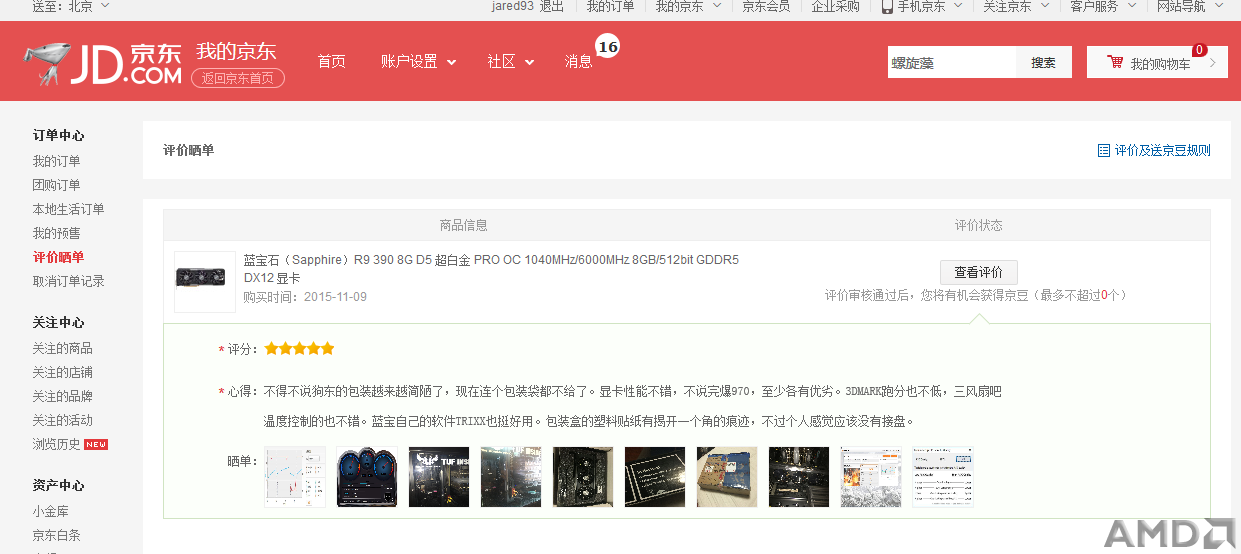1241x554 pixels.
Task: Open 关注的活动 in the sidebar
Action: (63, 420)
